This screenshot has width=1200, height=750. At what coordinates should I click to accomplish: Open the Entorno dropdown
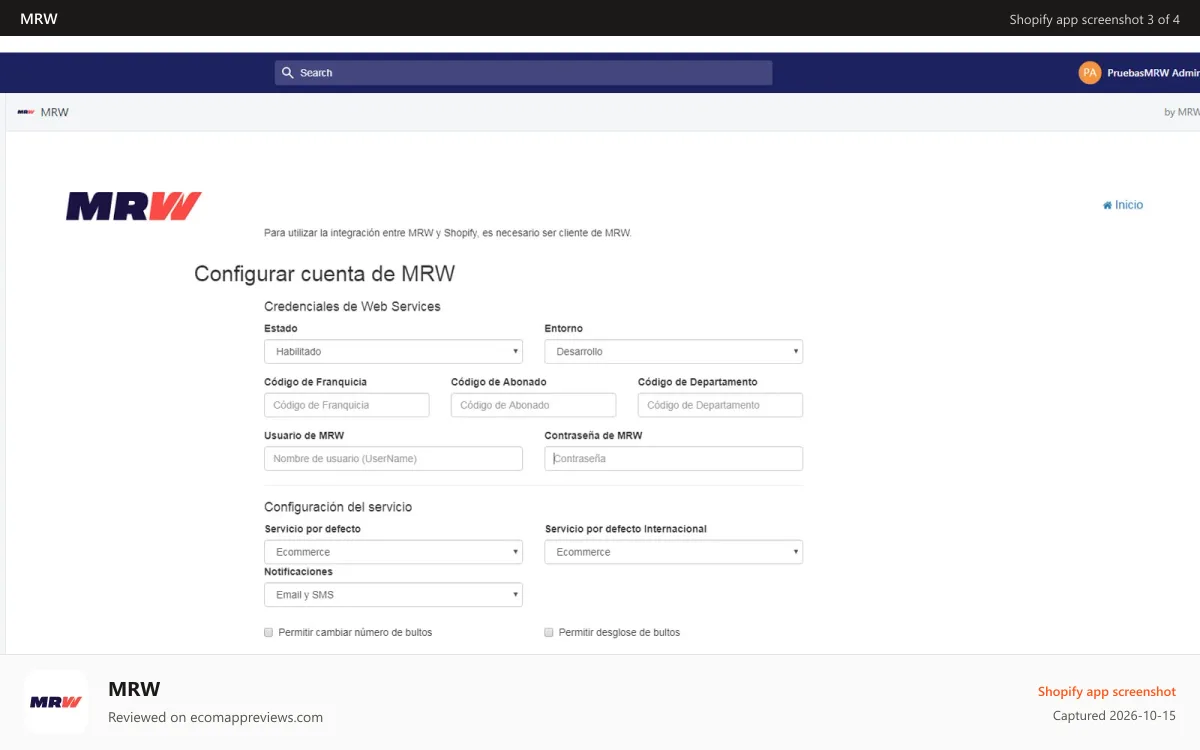click(x=673, y=352)
